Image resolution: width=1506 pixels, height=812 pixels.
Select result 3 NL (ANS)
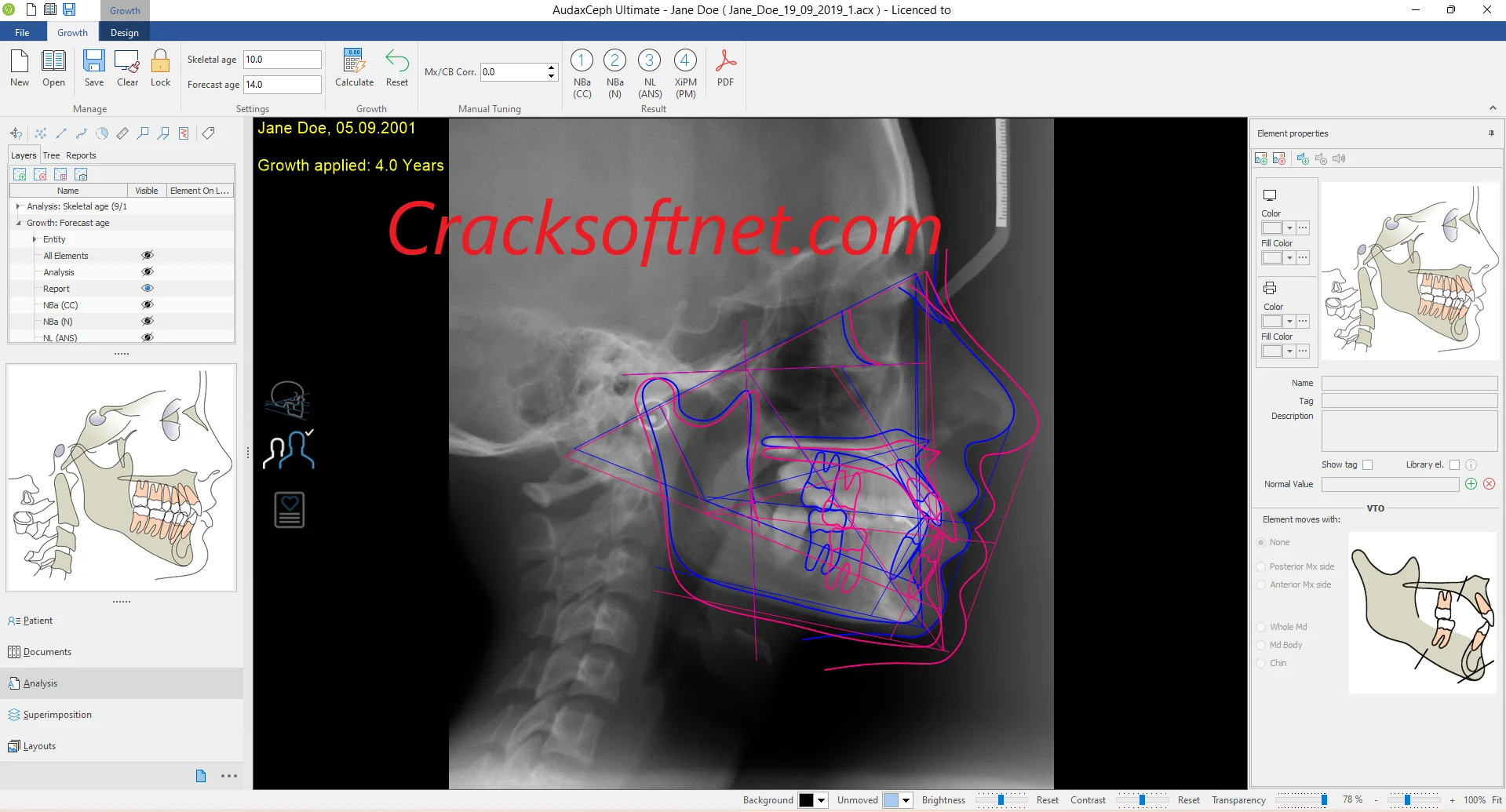pyautogui.click(x=649, y=60)
